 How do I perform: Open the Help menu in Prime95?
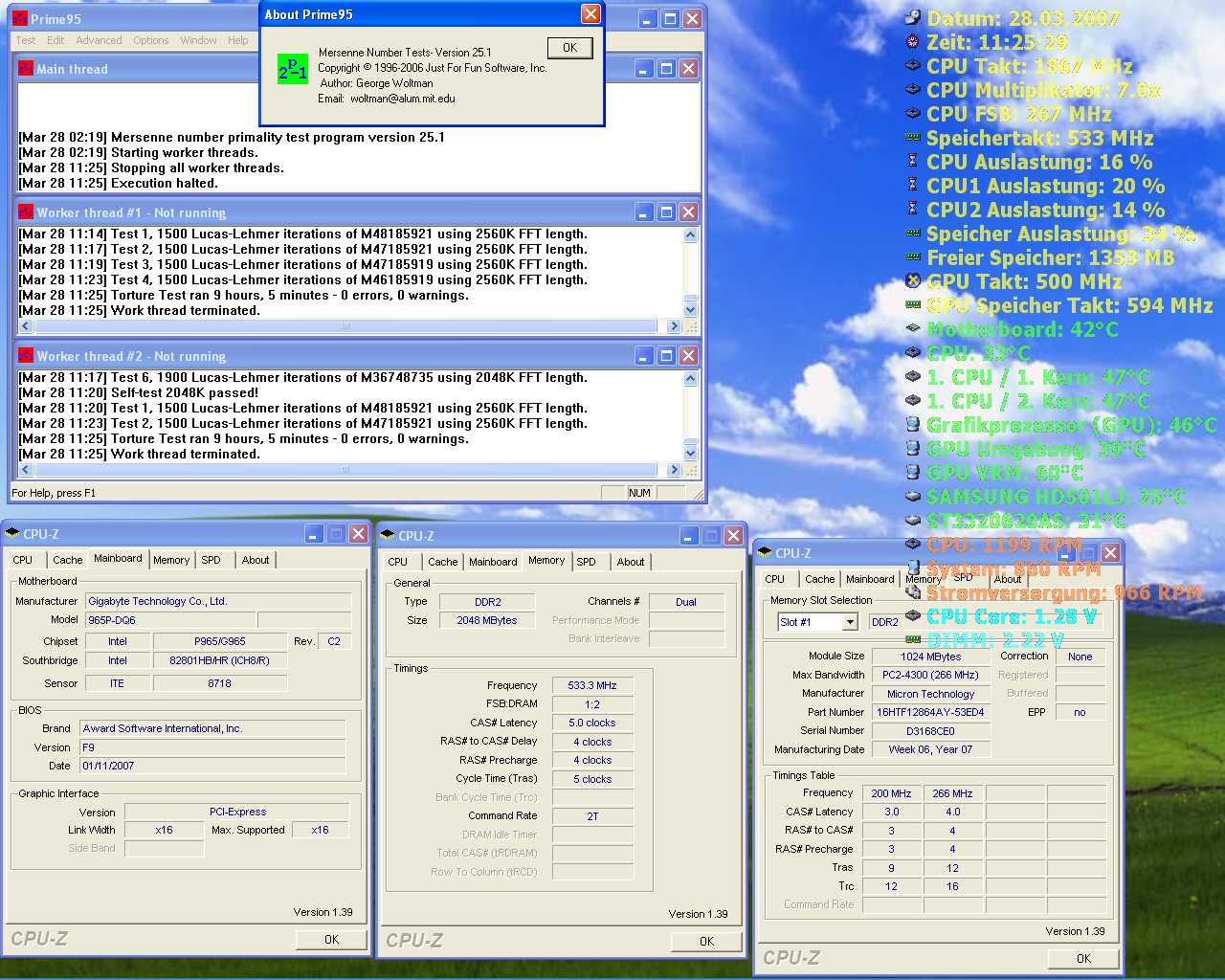(237, 40)
